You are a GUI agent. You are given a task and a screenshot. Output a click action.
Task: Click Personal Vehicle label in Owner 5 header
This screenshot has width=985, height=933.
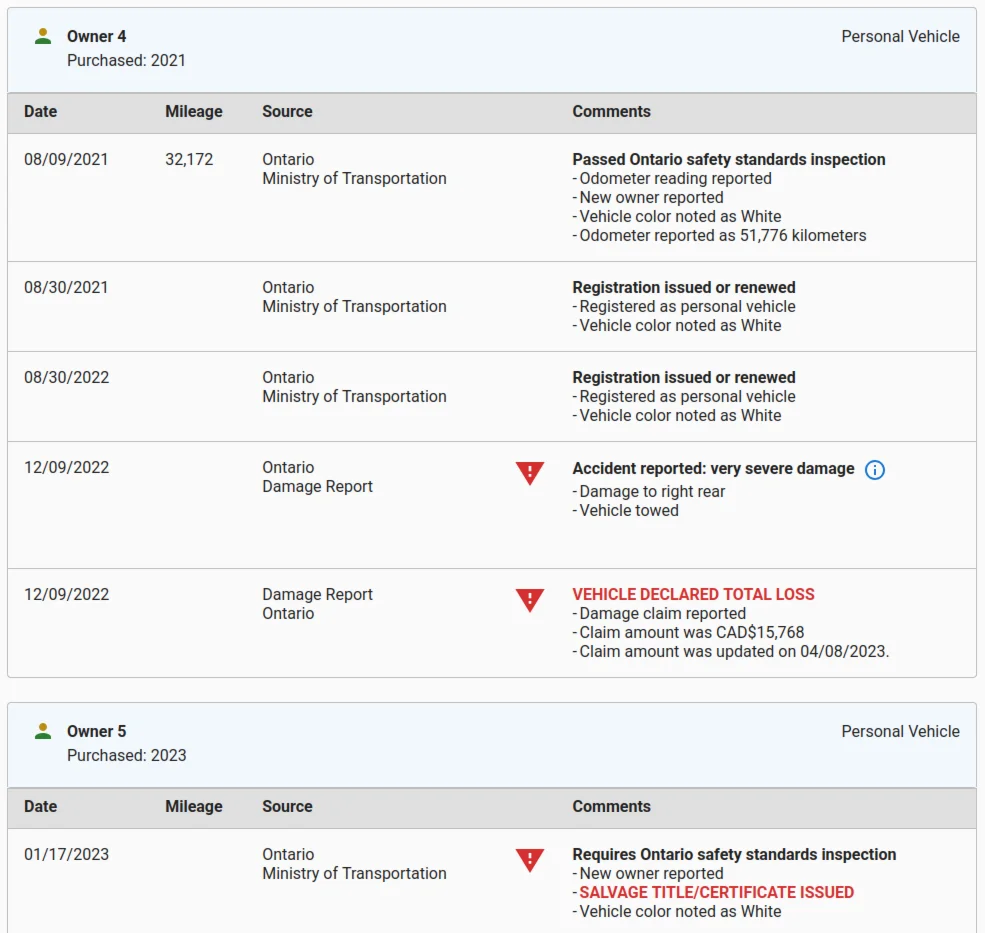(x=900, y=731)
